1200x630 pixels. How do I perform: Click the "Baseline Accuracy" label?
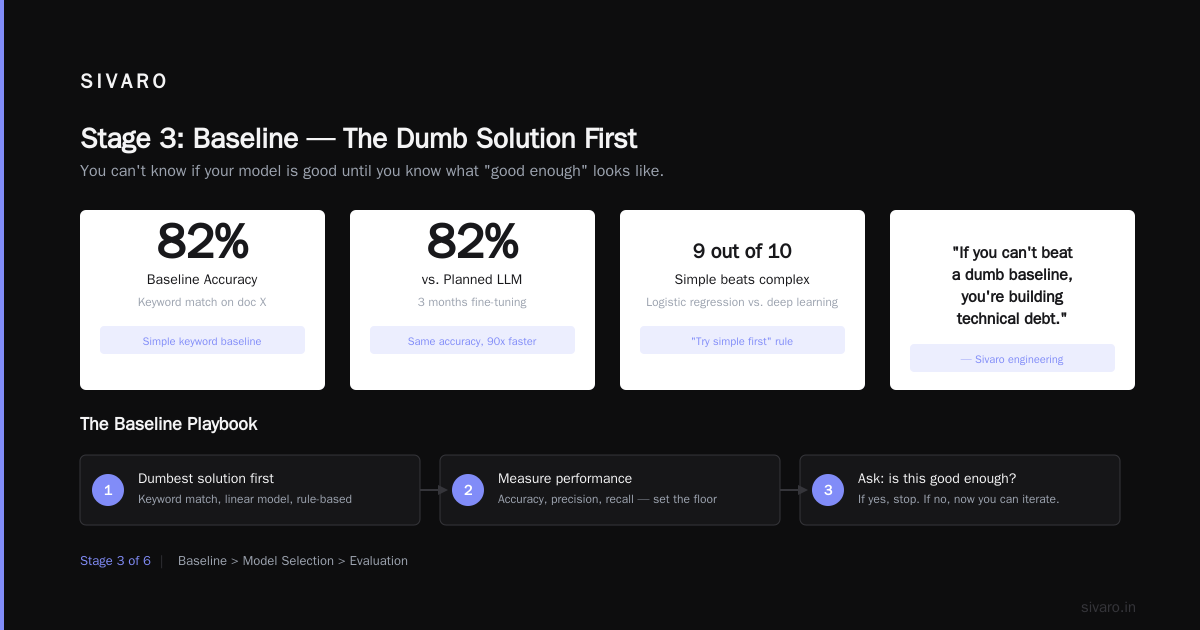(202, 280)
